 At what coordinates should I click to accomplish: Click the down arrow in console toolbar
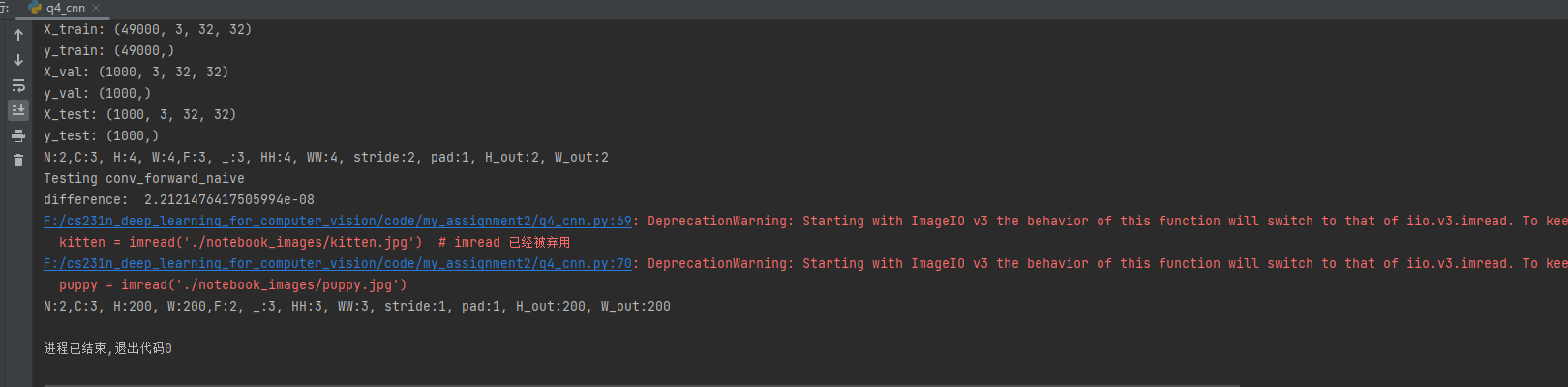click(x=18, y=60)
